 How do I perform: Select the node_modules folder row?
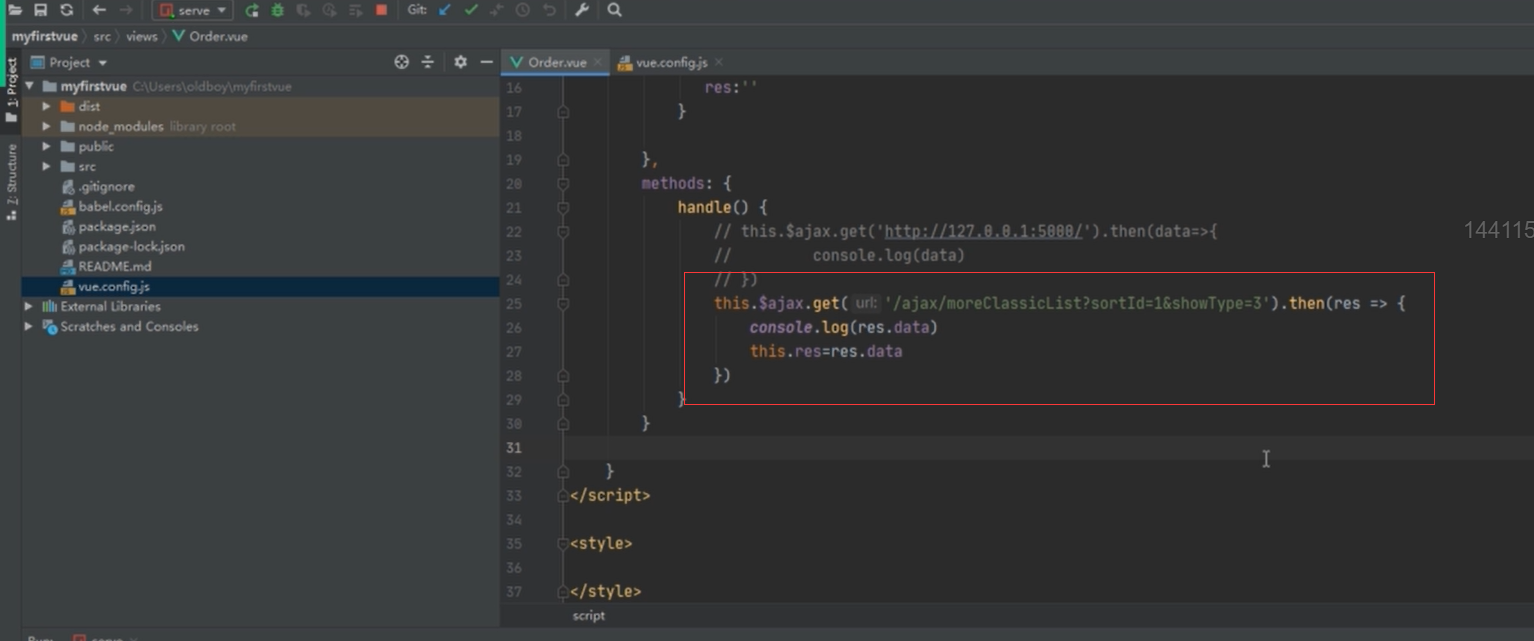coord(260,126)
